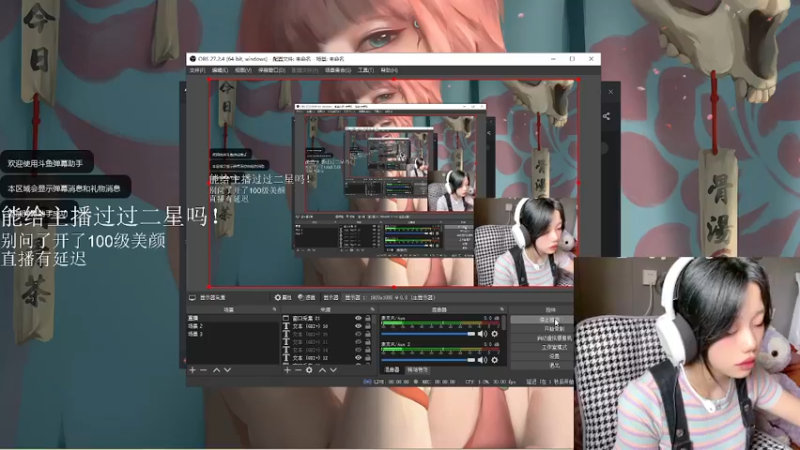This screenshot has width=800, height=450.
Task: Switch to the 混音器 tab below mixer
Action: (x=392, y=370)
